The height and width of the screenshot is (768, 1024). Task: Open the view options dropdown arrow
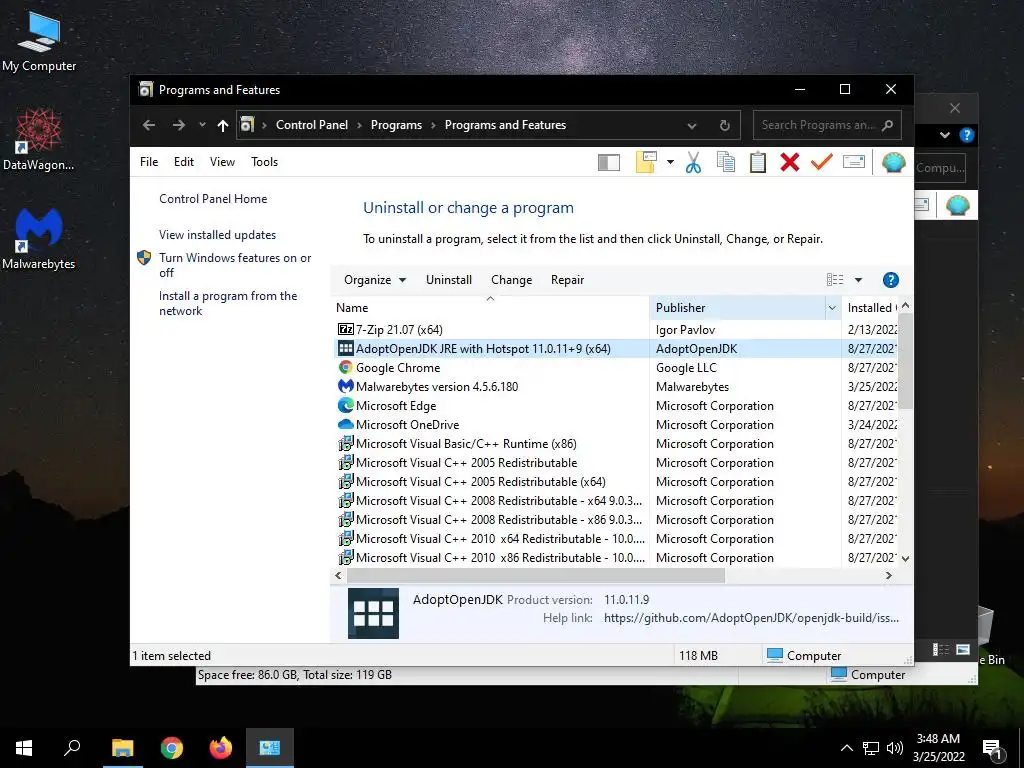858,280
